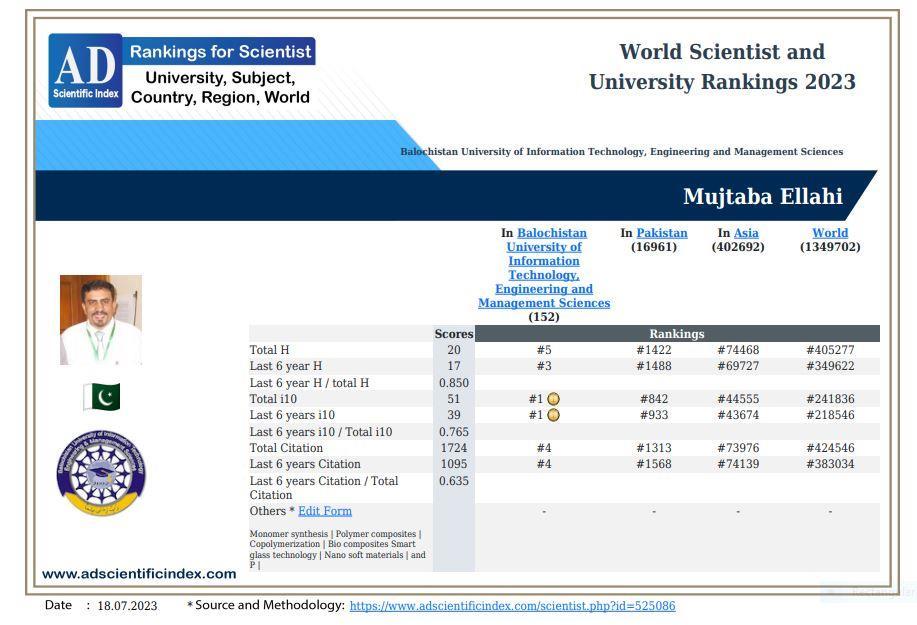
Task: Click the Scores column header
Action: [454, 334]
